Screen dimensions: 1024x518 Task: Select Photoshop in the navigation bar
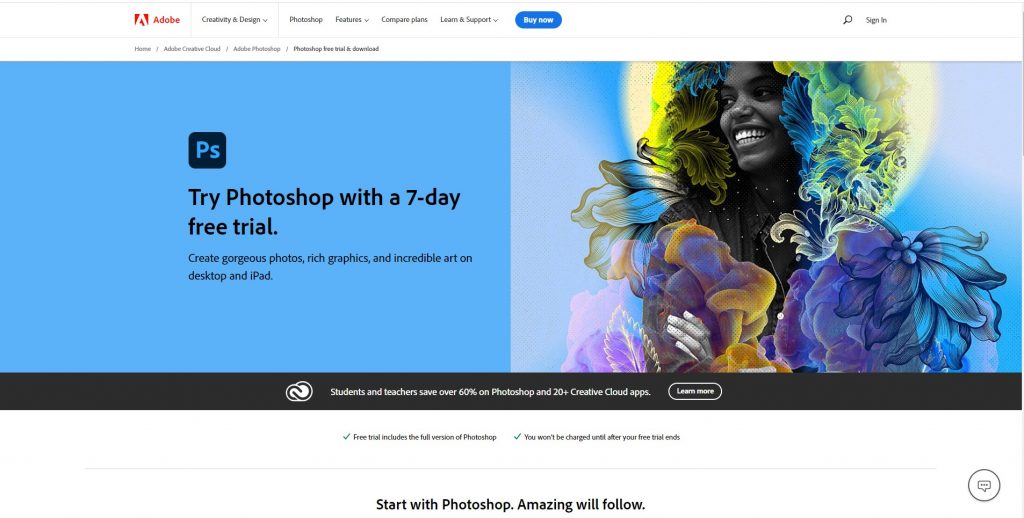click(x=306, y=20)
